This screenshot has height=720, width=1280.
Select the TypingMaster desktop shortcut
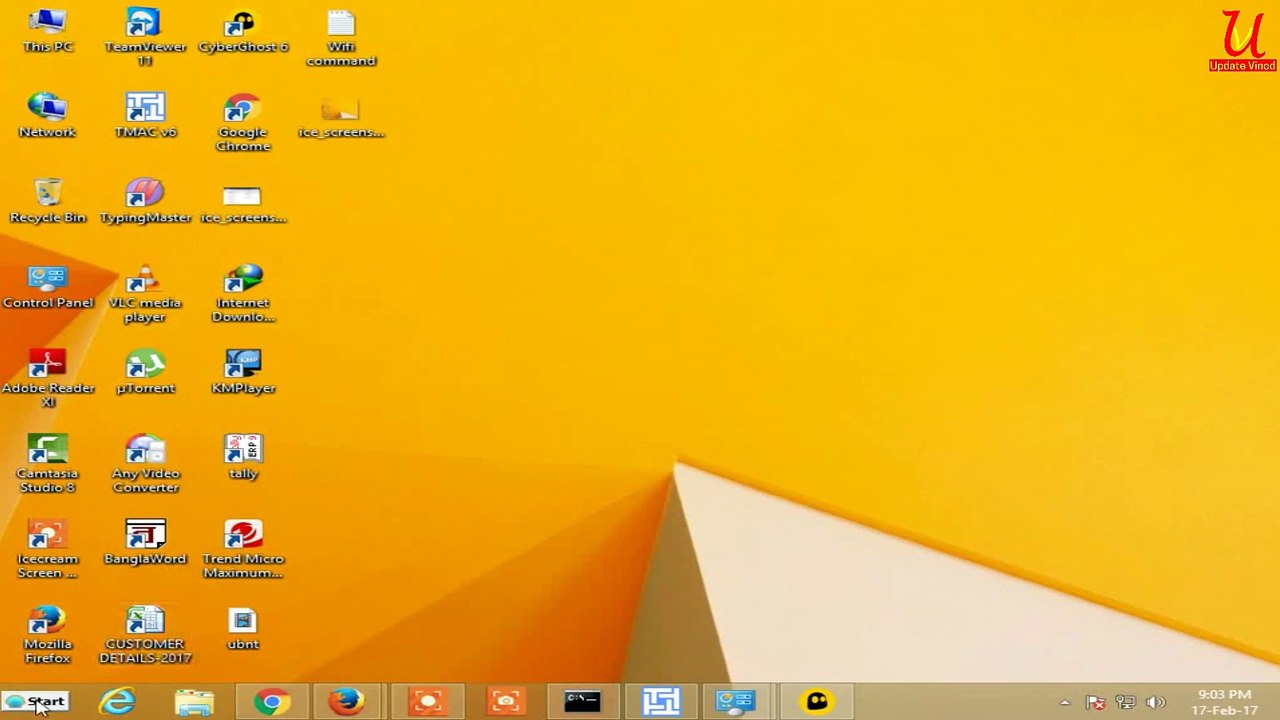coord(145,201)
